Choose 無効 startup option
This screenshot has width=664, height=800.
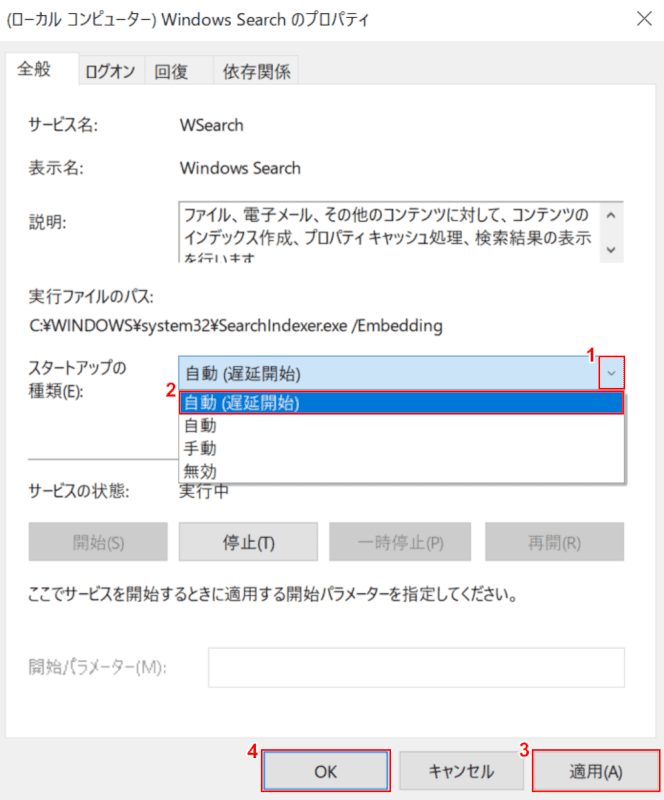tap(401, 470)
